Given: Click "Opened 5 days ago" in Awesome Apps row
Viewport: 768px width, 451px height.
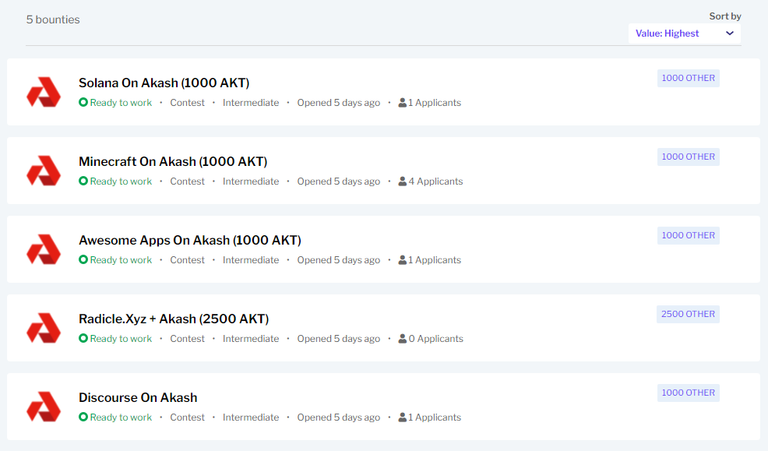Looking at the screenshot, I should point(338,260).
